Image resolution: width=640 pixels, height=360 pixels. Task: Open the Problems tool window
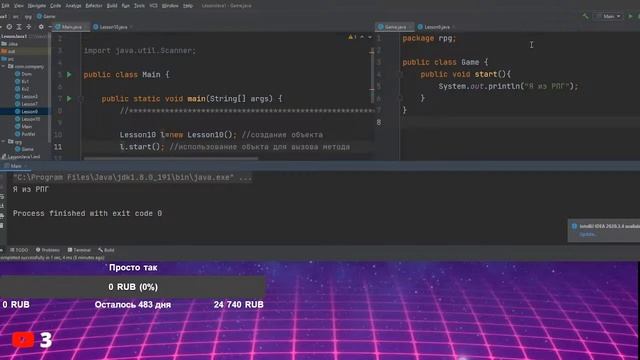tap(48, 250)
